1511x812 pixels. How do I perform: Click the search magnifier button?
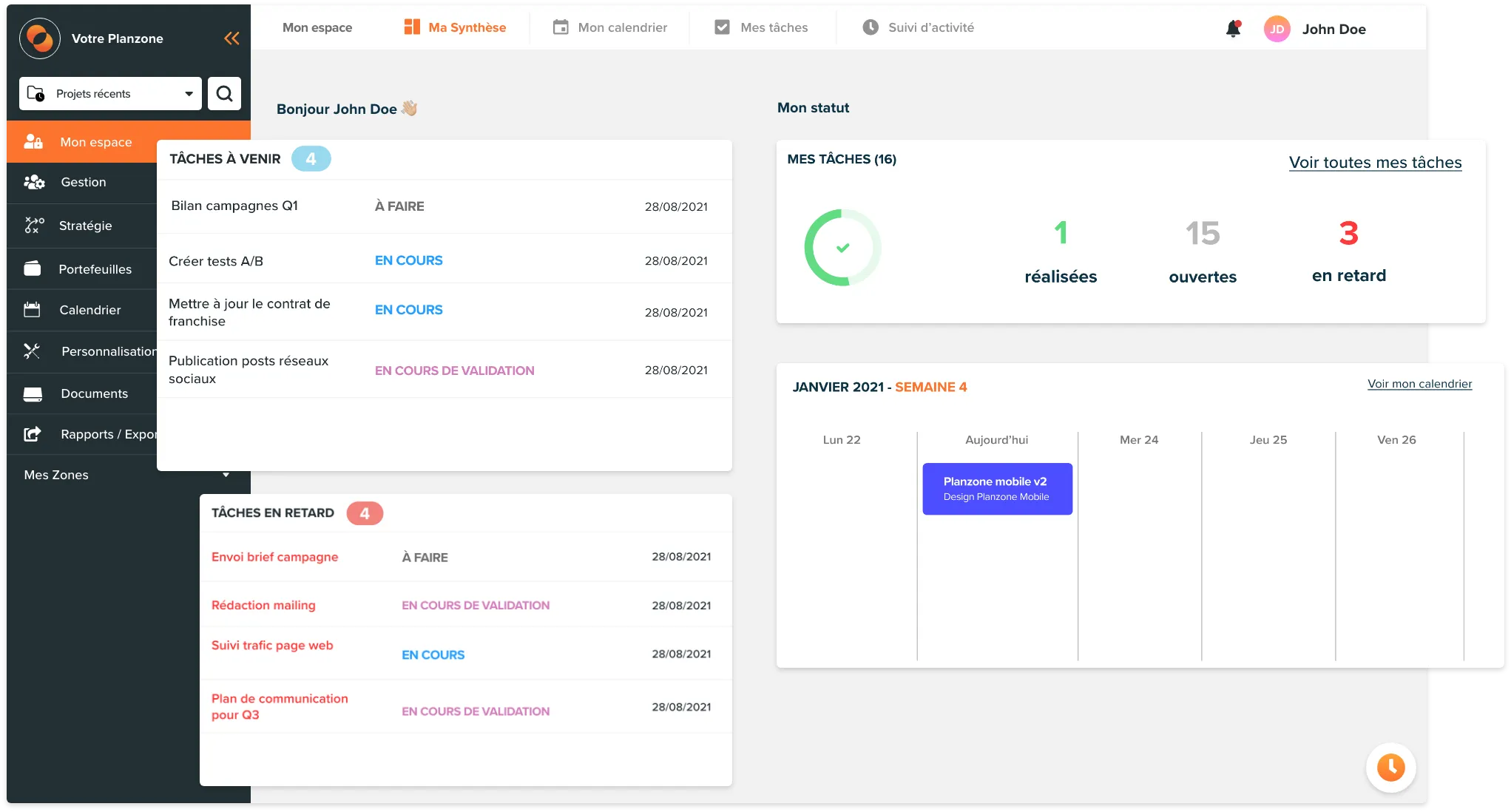(x=224, y=94)
